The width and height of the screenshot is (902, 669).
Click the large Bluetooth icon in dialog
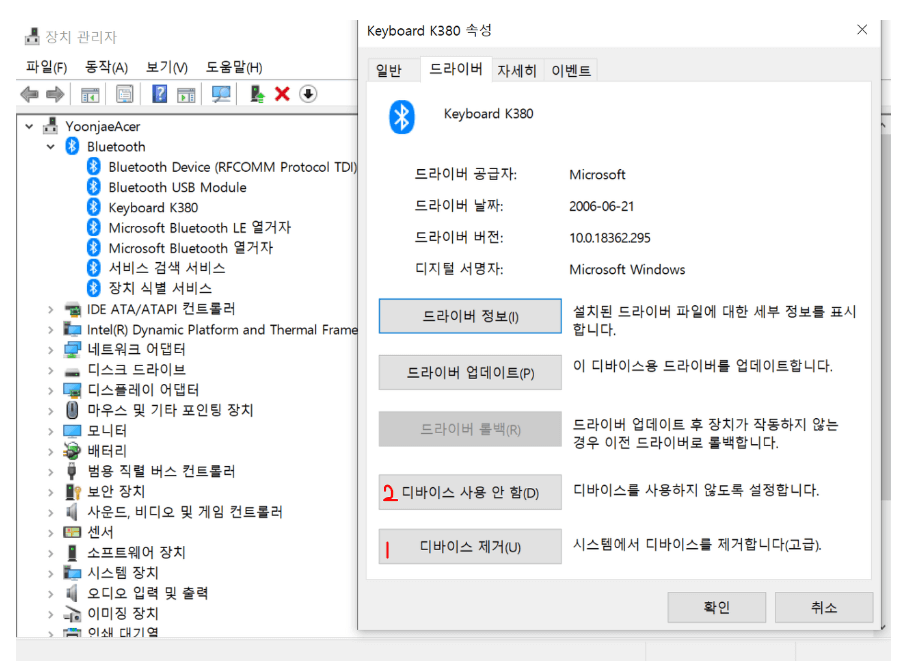click(x=402, y=117)
